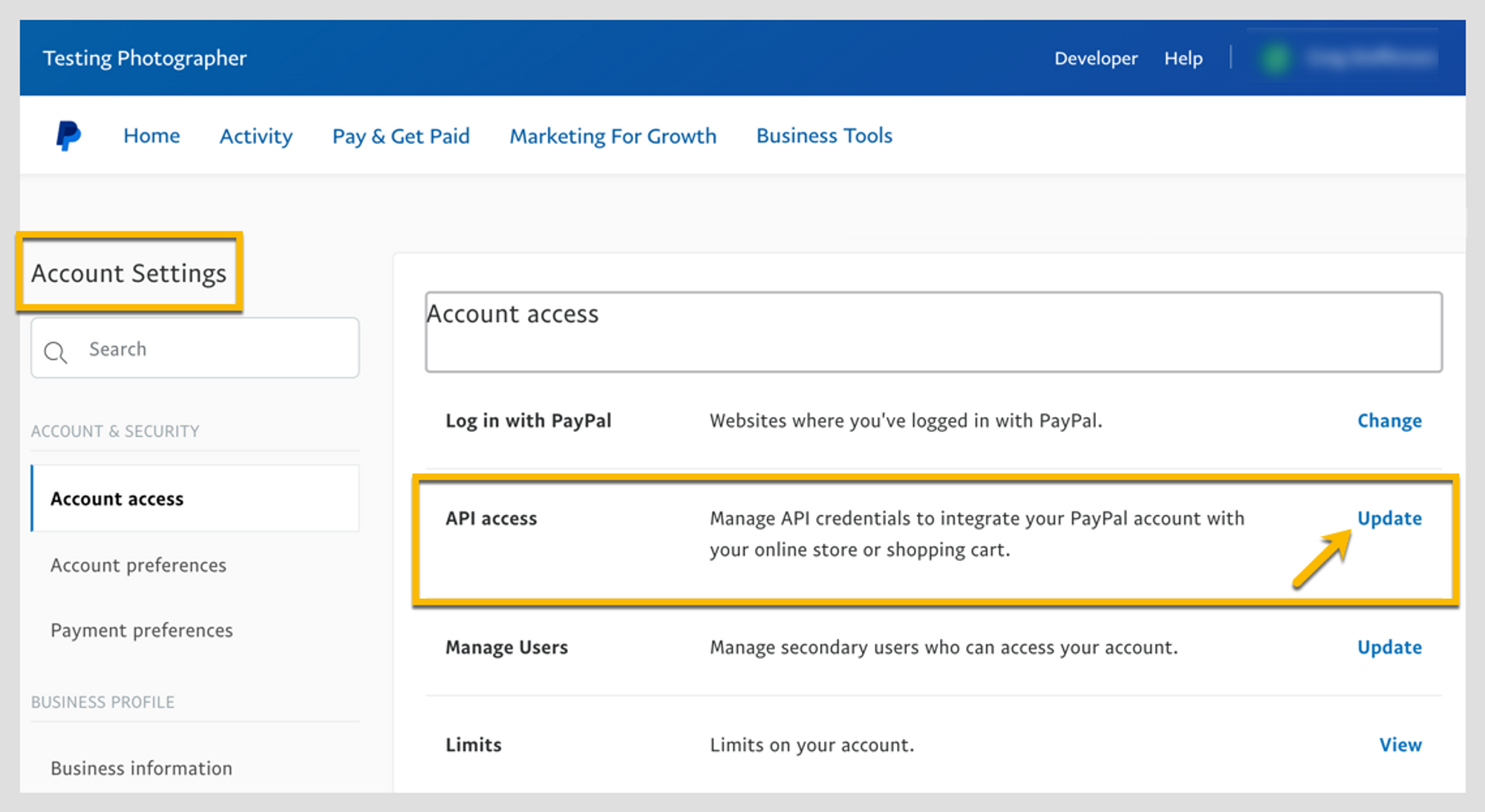Click Update next to API access
1485x812 pixels.
(x=1389, y=518)
